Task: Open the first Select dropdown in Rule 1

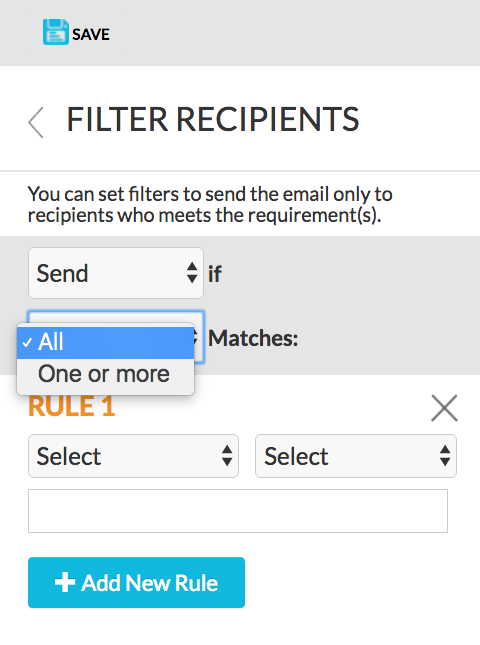Action: pos(133,456)
